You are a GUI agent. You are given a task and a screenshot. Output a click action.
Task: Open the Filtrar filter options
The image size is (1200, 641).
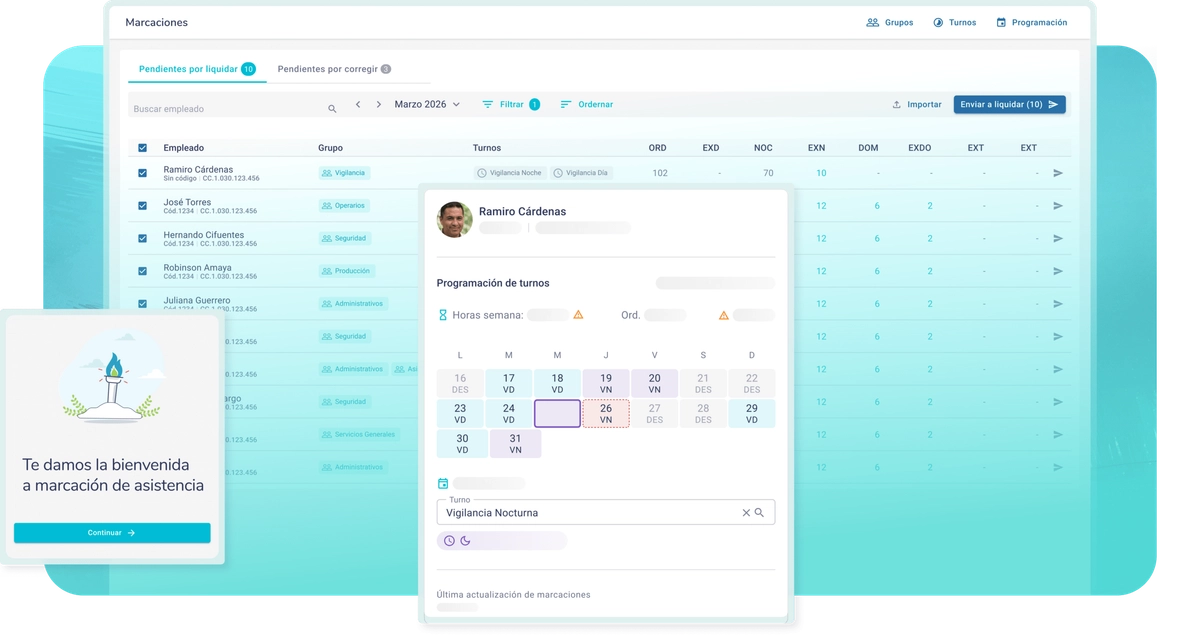click(511, 104)
